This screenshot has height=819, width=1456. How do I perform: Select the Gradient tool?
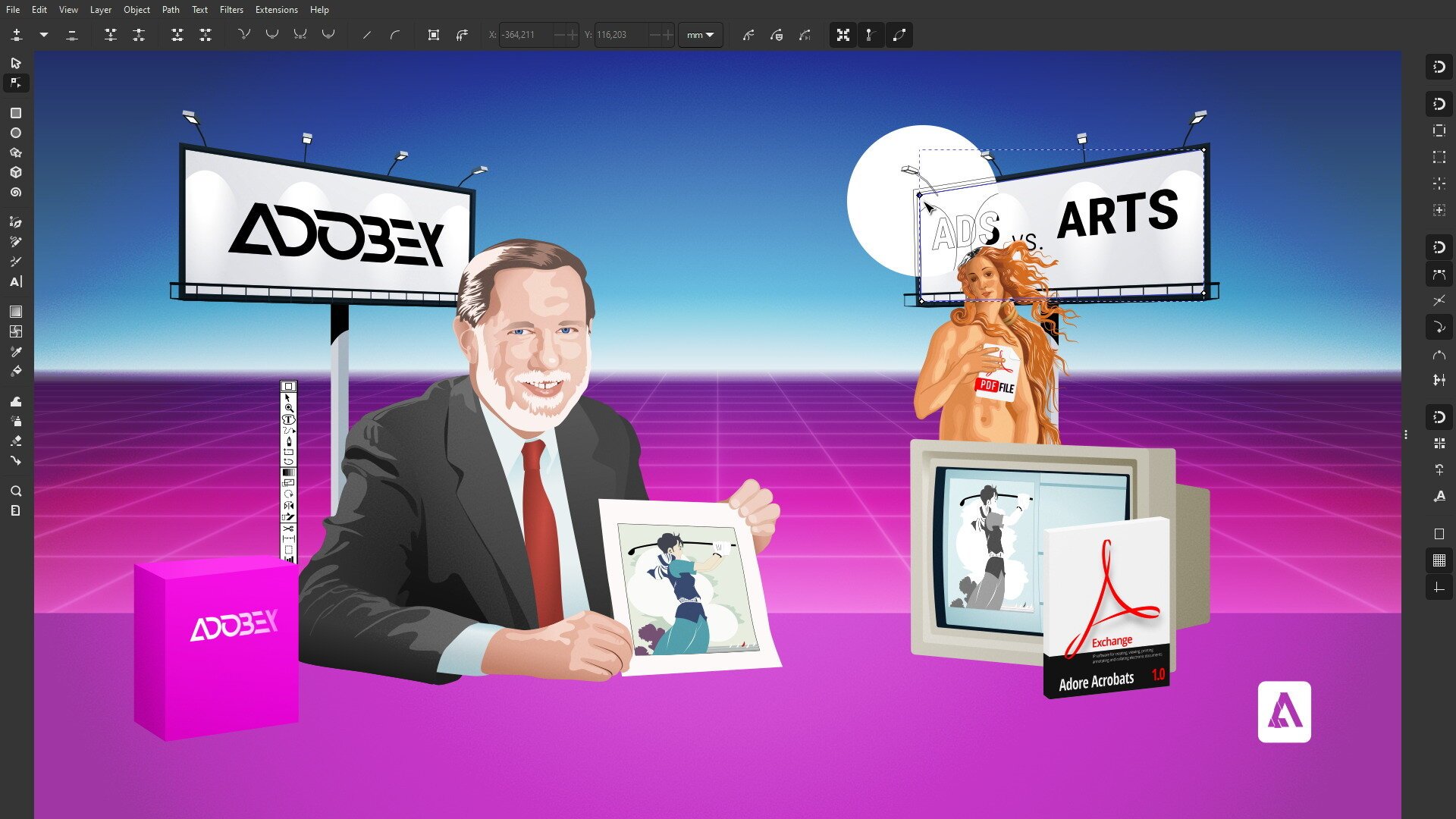click(x=16, y=312)
